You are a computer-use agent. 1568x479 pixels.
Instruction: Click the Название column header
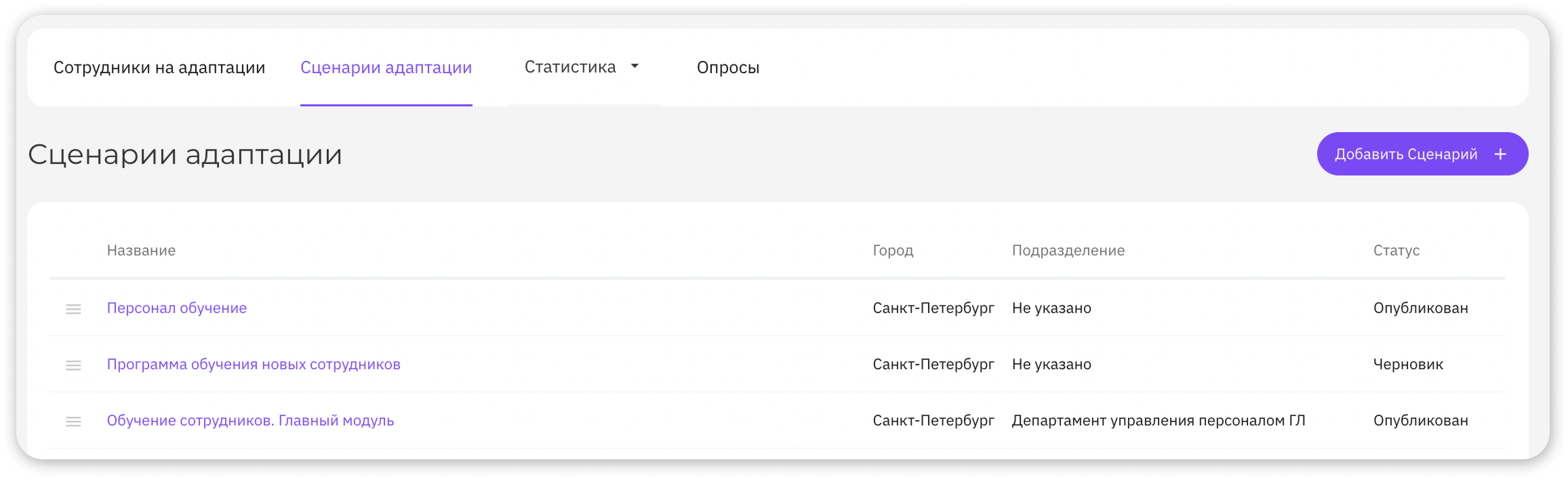(141, 250)
